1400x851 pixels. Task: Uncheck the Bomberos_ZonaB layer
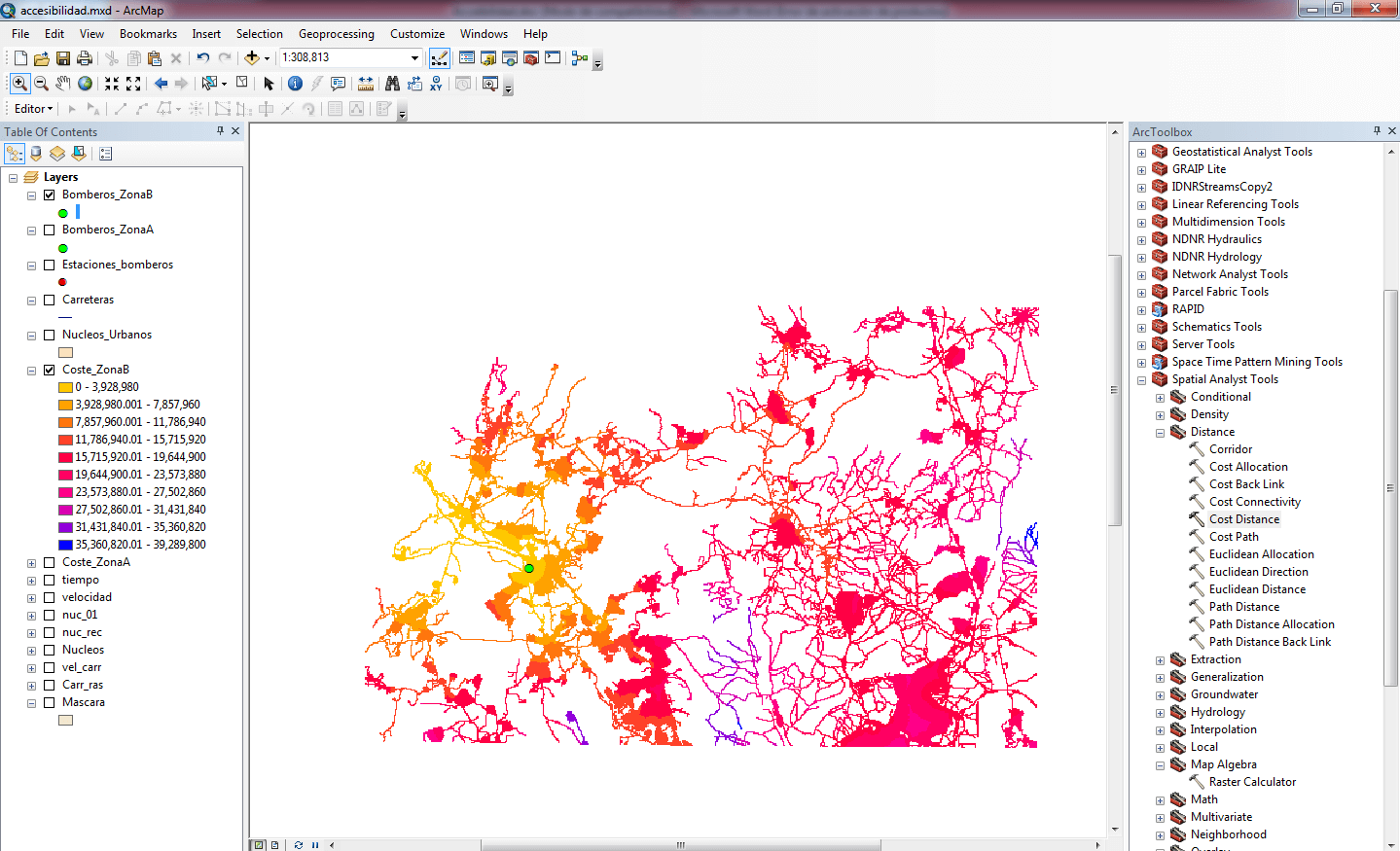[x=50, y=195]
